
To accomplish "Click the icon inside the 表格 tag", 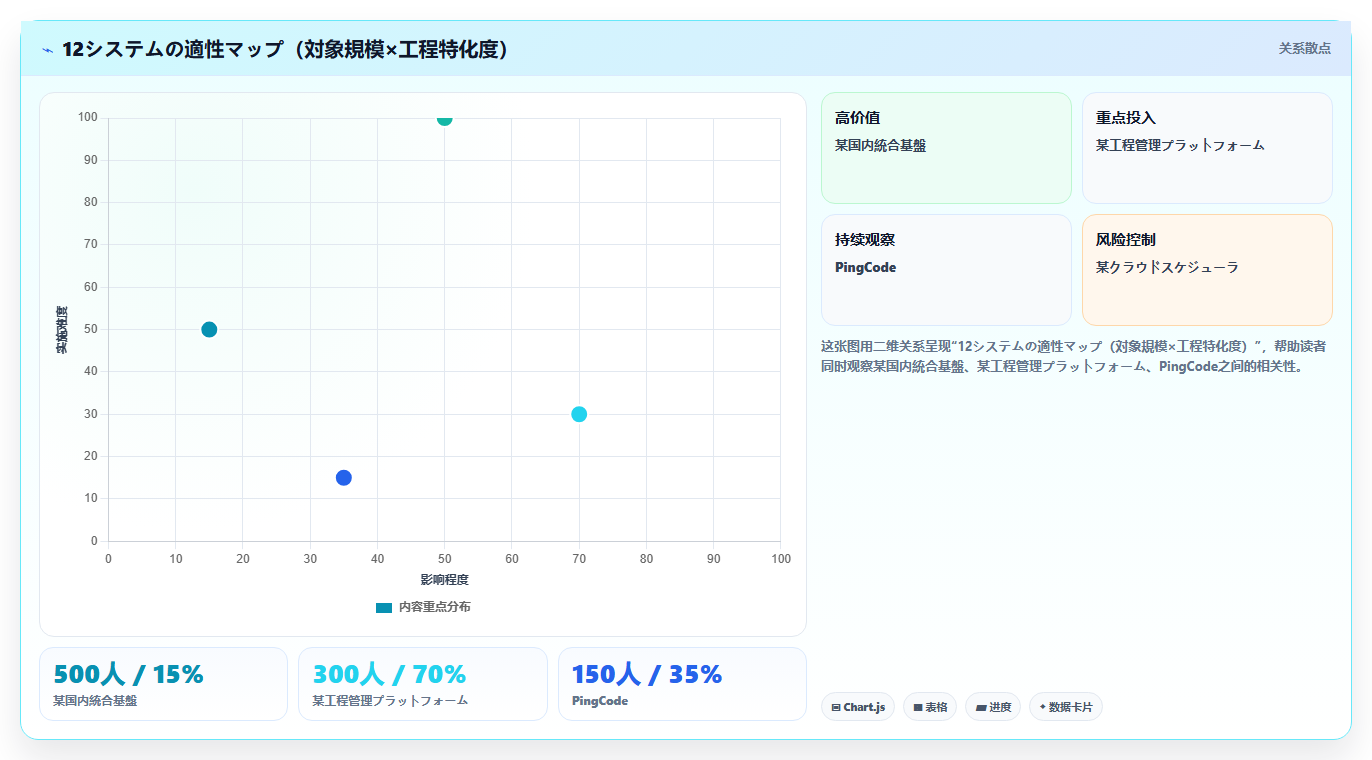I will [917, 707].
